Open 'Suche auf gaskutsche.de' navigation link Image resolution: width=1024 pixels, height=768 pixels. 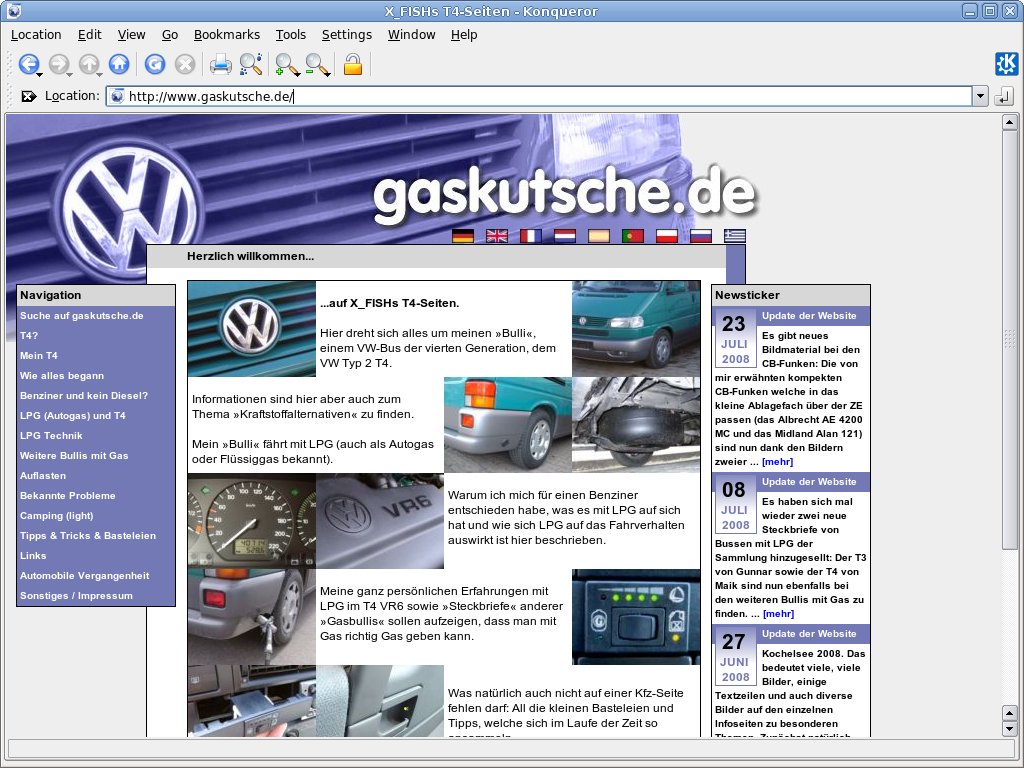tap(82, 315)
